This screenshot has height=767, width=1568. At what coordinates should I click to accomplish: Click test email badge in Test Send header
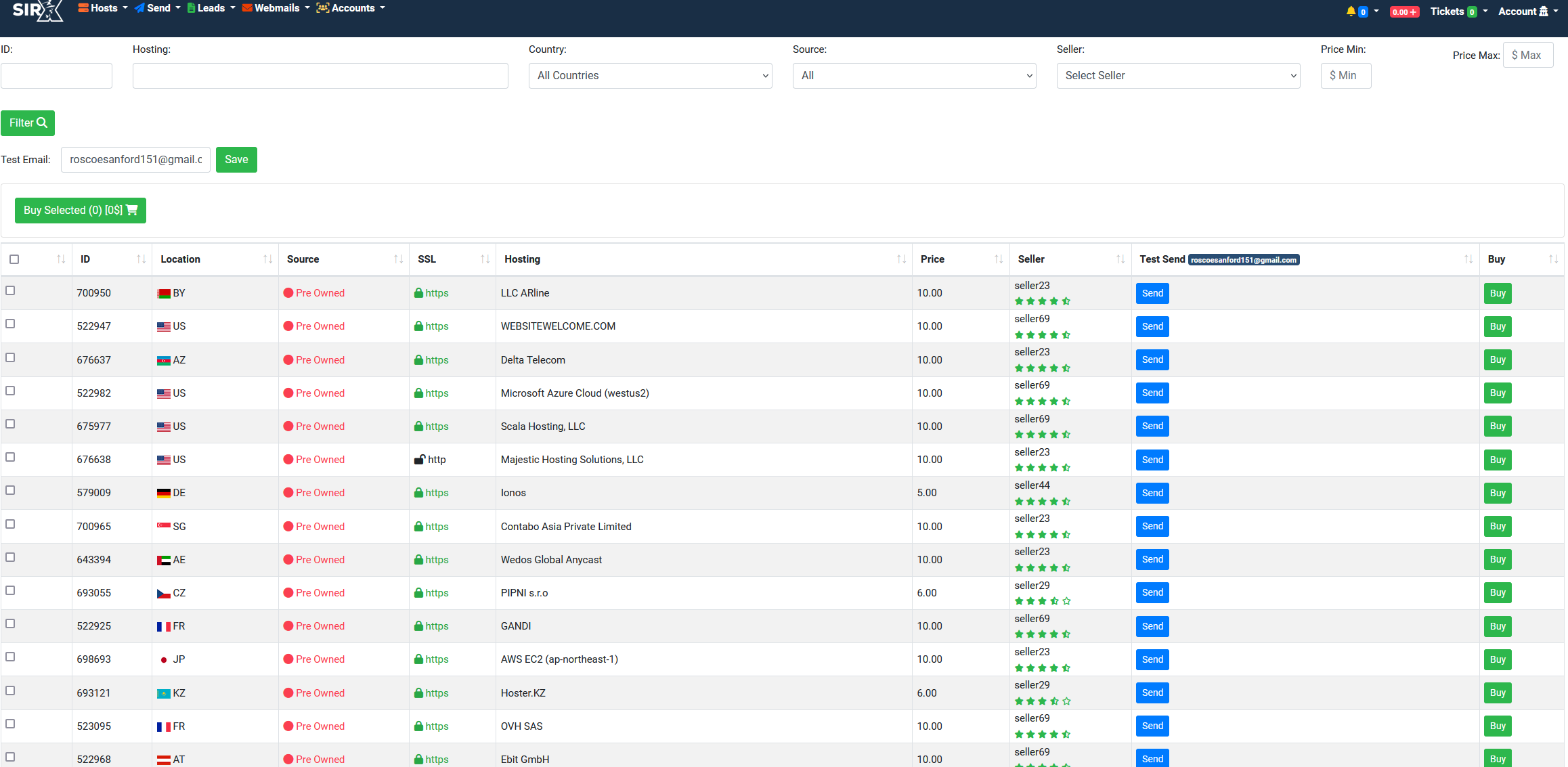click(x=1244, y=260)
